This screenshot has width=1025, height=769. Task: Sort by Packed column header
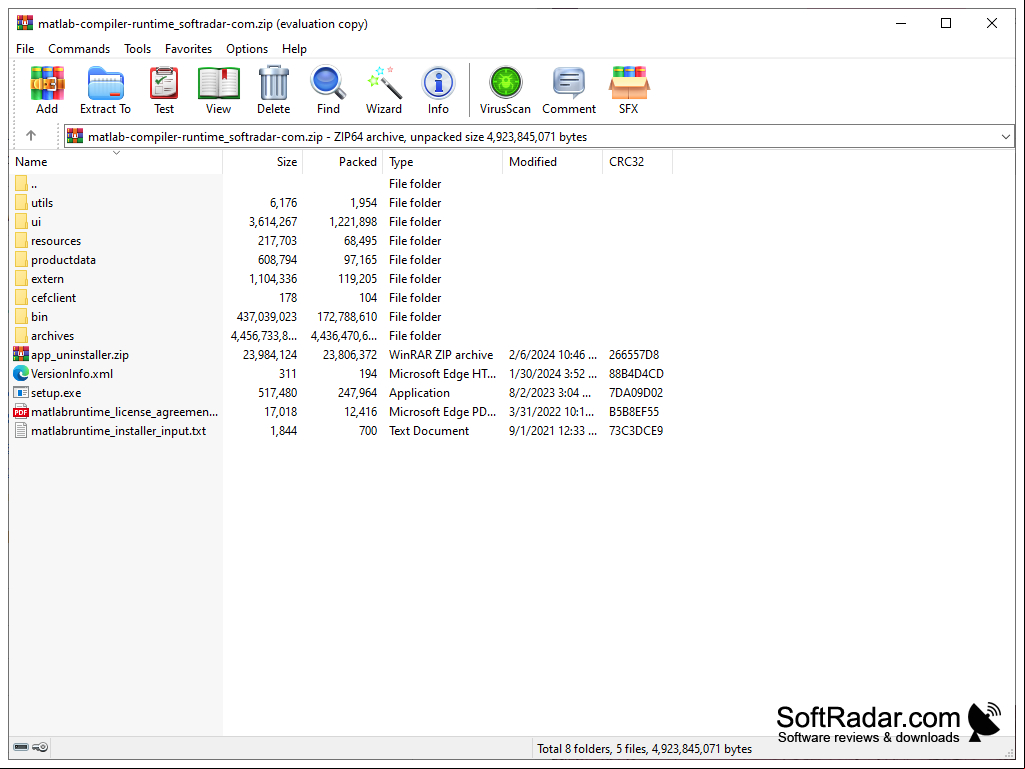343,162
